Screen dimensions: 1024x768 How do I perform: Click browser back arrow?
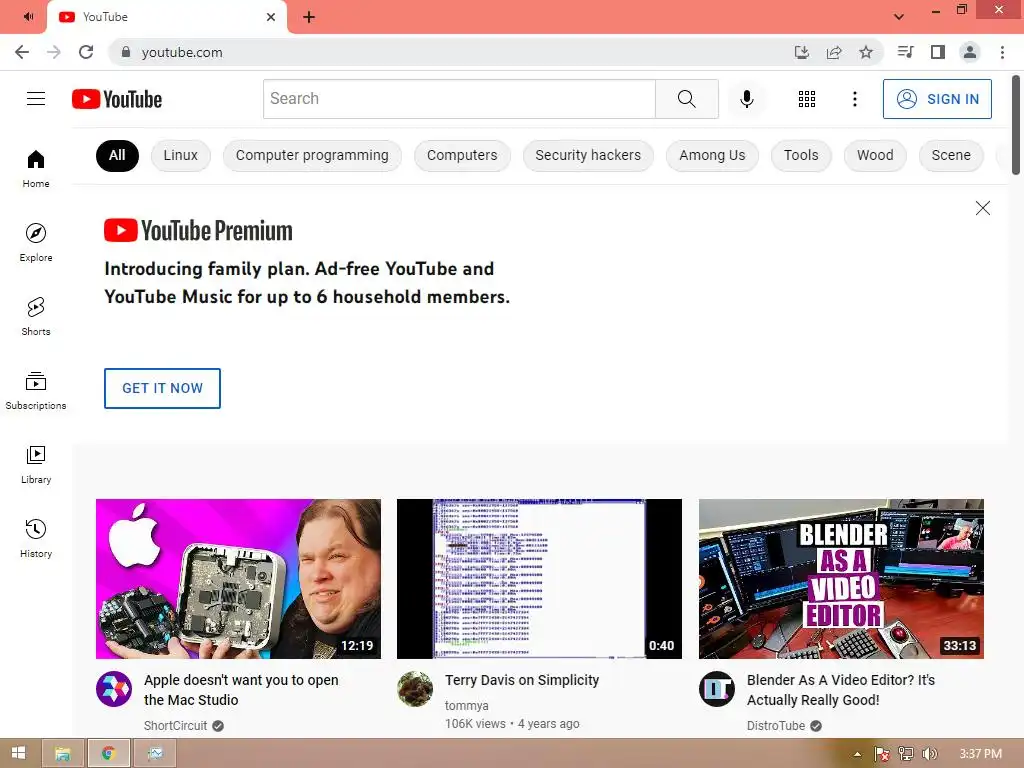22,52
